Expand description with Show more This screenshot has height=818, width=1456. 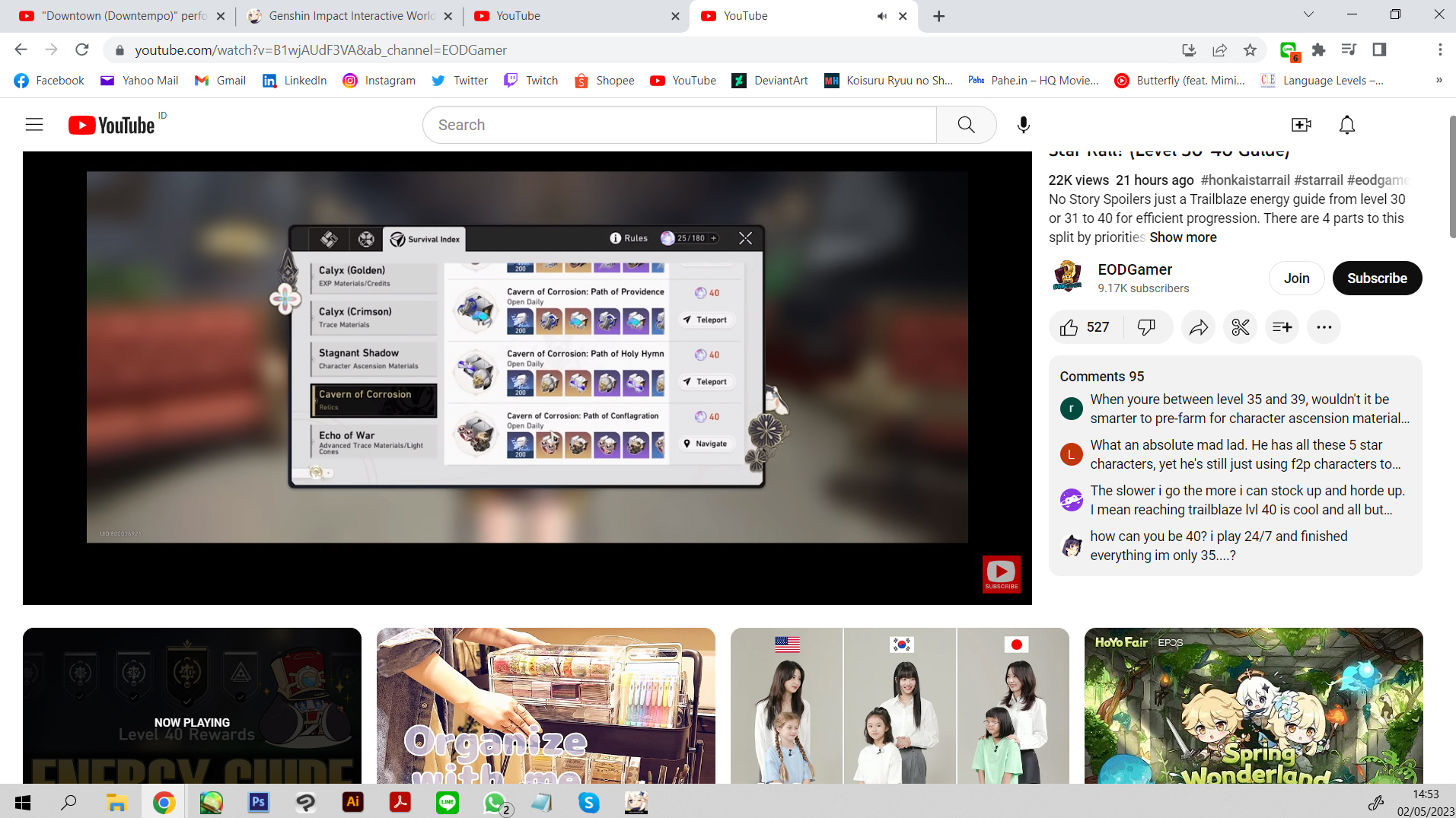pyautogui.click(x=1183, y=237)
